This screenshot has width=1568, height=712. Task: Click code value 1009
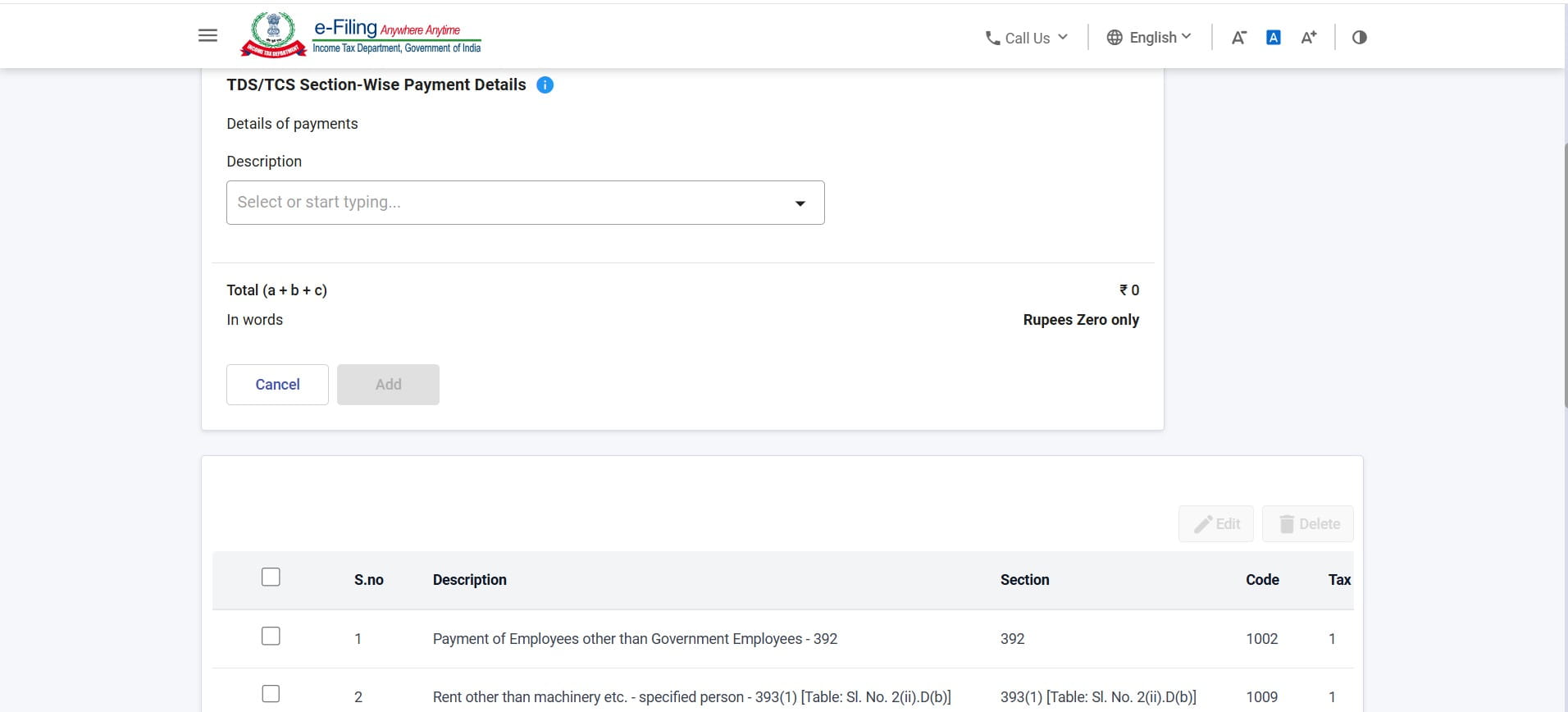(1261, 697)
